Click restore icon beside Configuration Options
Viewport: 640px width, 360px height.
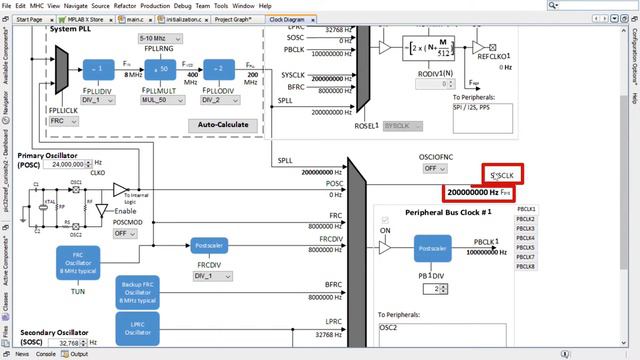(x=635, y=19)
